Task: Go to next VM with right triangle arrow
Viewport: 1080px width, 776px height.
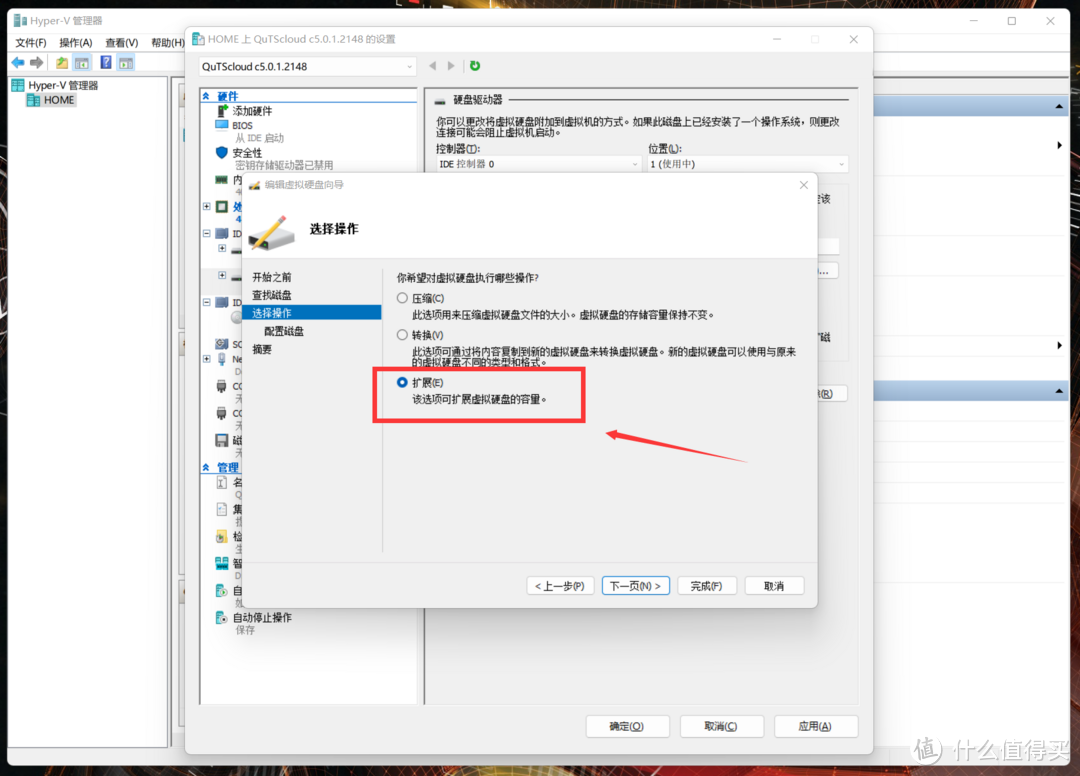Action: [x=451, y=65]
